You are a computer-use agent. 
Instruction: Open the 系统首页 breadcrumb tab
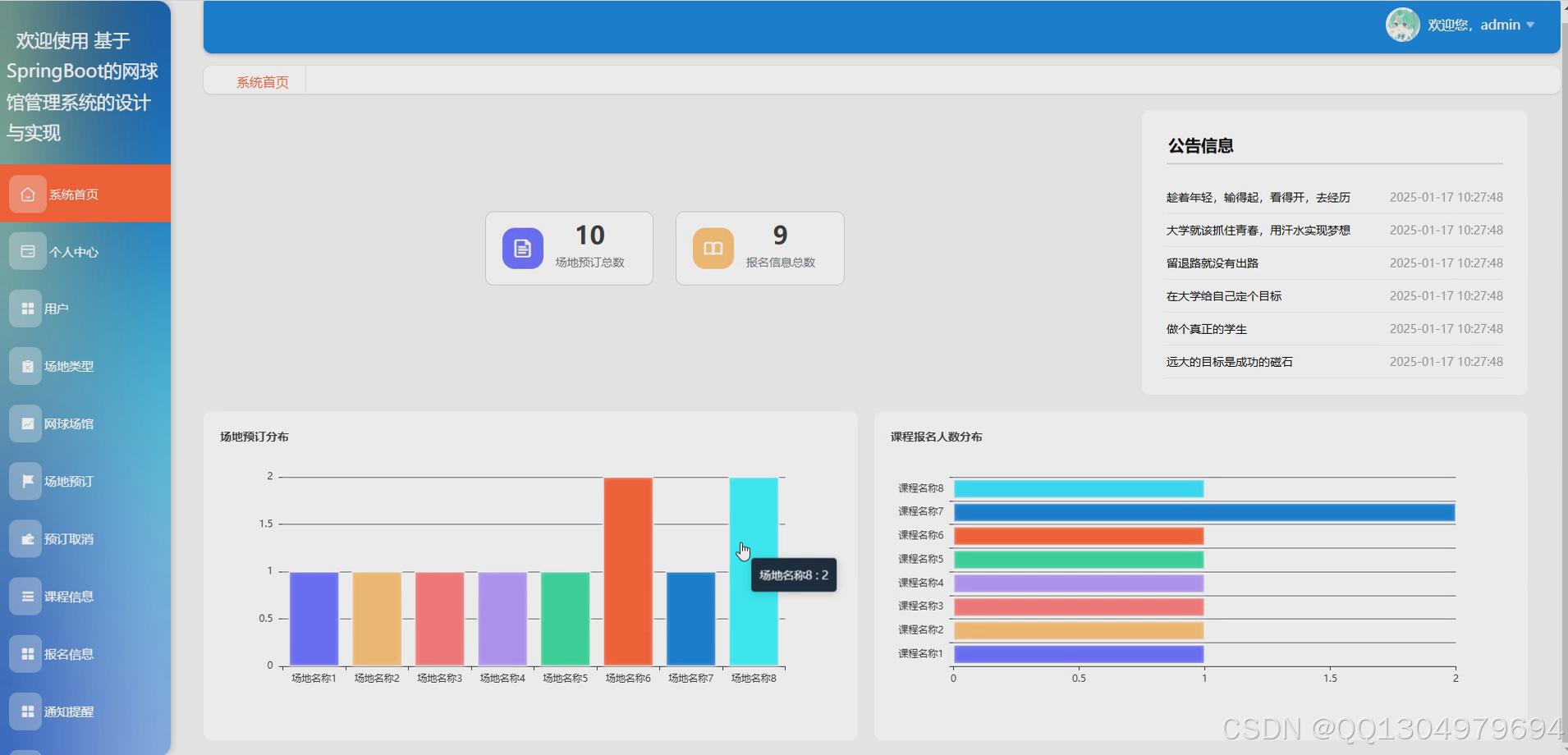[263, 82]
